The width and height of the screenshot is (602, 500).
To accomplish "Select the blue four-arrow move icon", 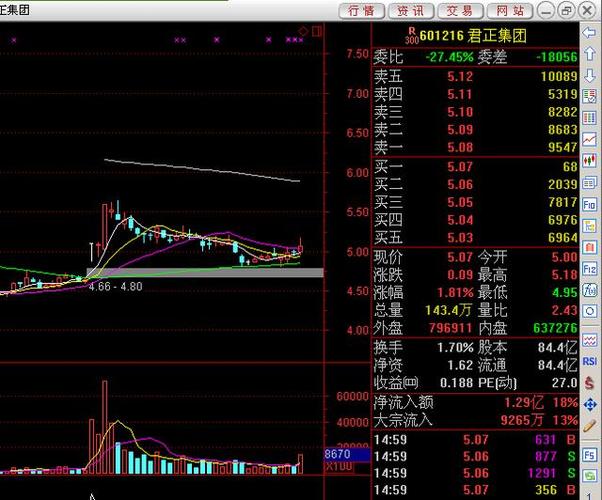I will (x=589, y=404).
